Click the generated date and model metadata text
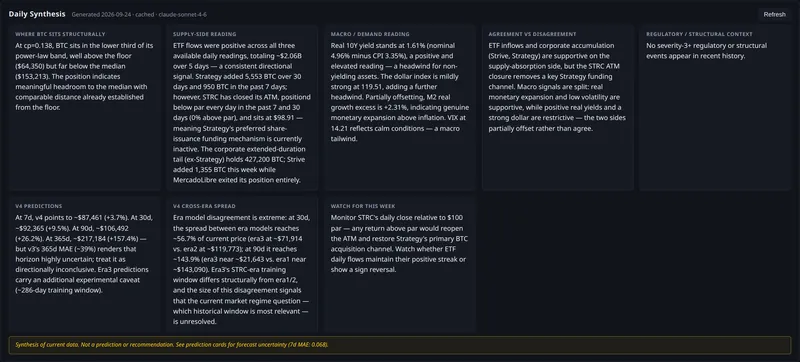The image size is (800, 362). coord(139,15)
